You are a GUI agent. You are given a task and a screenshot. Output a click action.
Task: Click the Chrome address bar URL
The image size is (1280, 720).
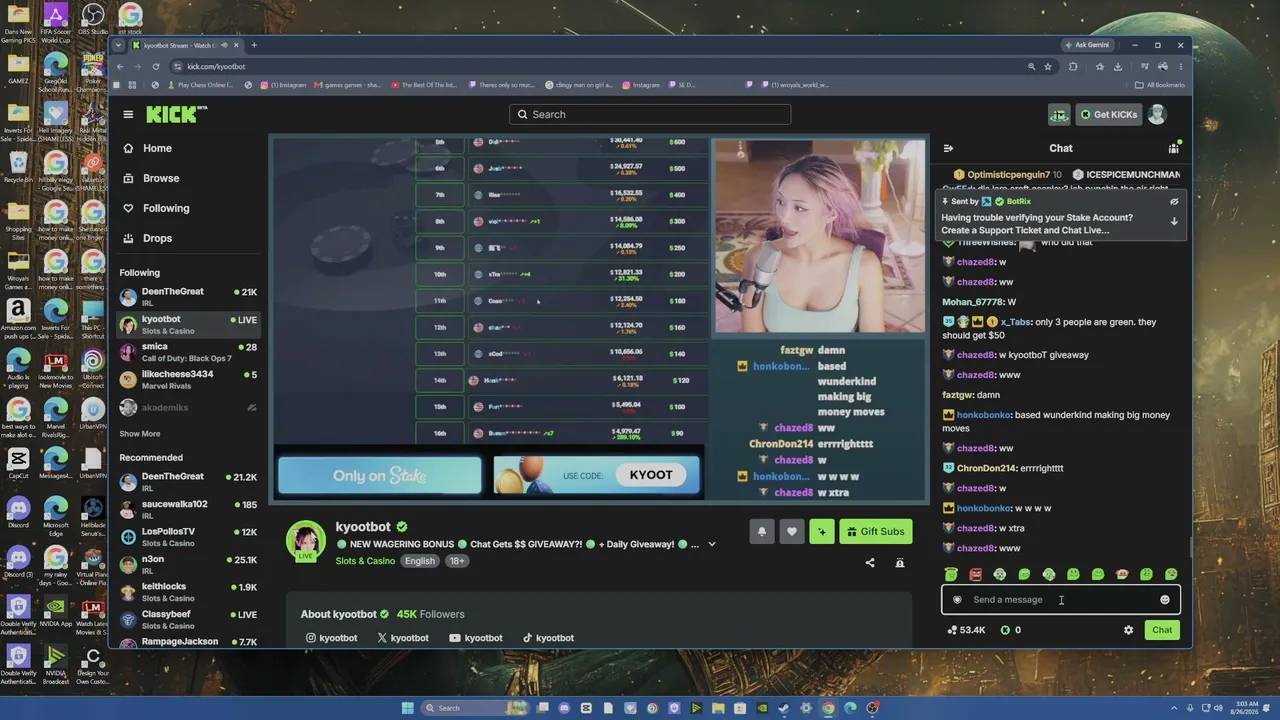pyautogui.click(x=216, y=67)
